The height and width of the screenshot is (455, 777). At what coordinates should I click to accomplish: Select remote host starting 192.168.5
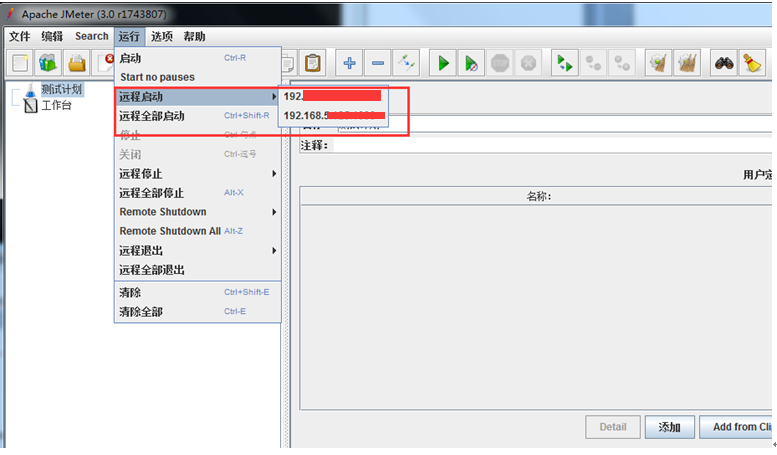coord(333,115)
